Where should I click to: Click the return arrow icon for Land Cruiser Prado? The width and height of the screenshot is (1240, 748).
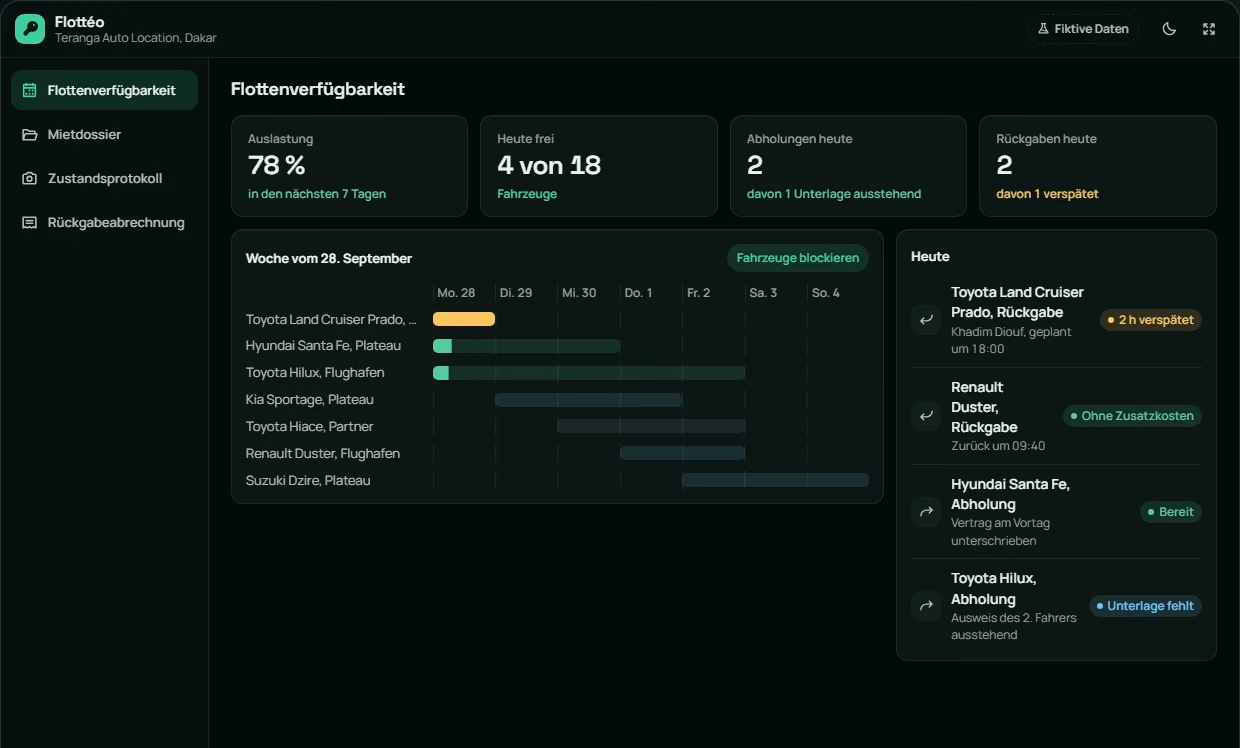926,320
